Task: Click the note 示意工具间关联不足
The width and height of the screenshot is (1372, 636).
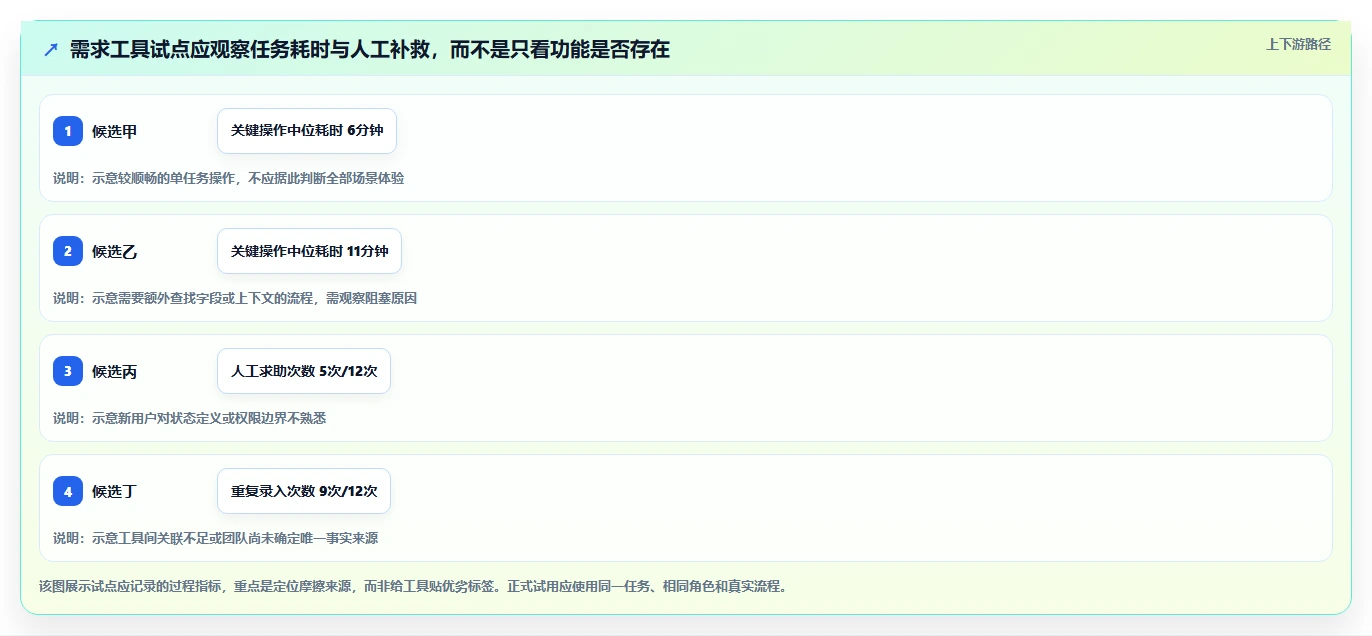Action: click(x=144, y=538)
